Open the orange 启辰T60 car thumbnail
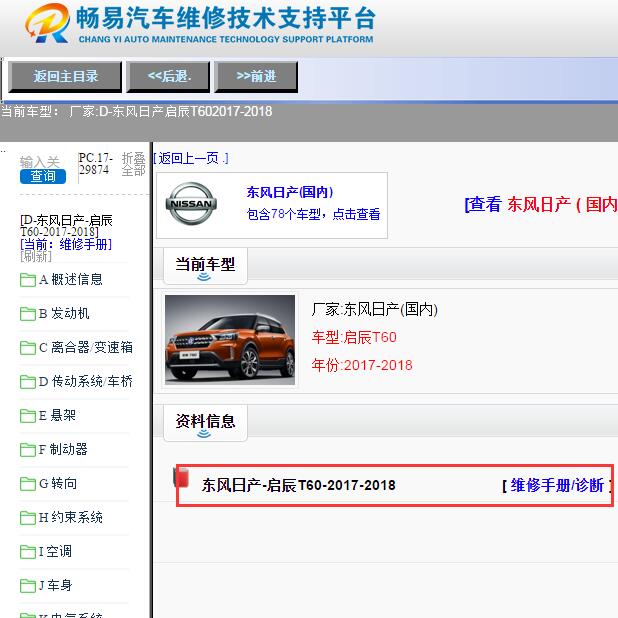The width and height of the screenshot is (618, 618). [230, 340]
